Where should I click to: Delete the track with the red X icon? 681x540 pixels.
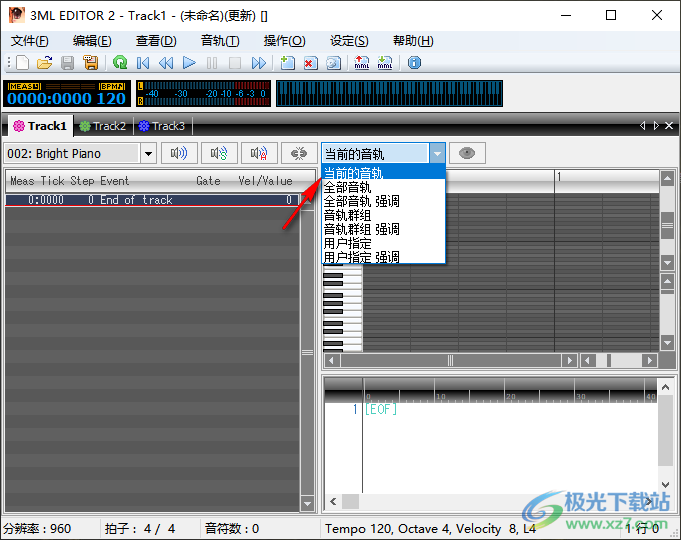tap(310, 63)
